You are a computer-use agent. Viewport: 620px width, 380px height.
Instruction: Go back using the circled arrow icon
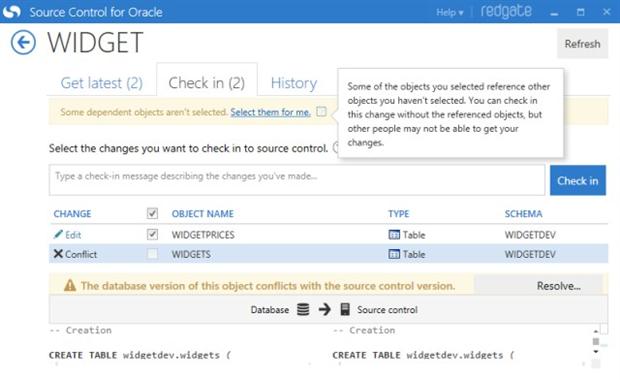(23, 42)
